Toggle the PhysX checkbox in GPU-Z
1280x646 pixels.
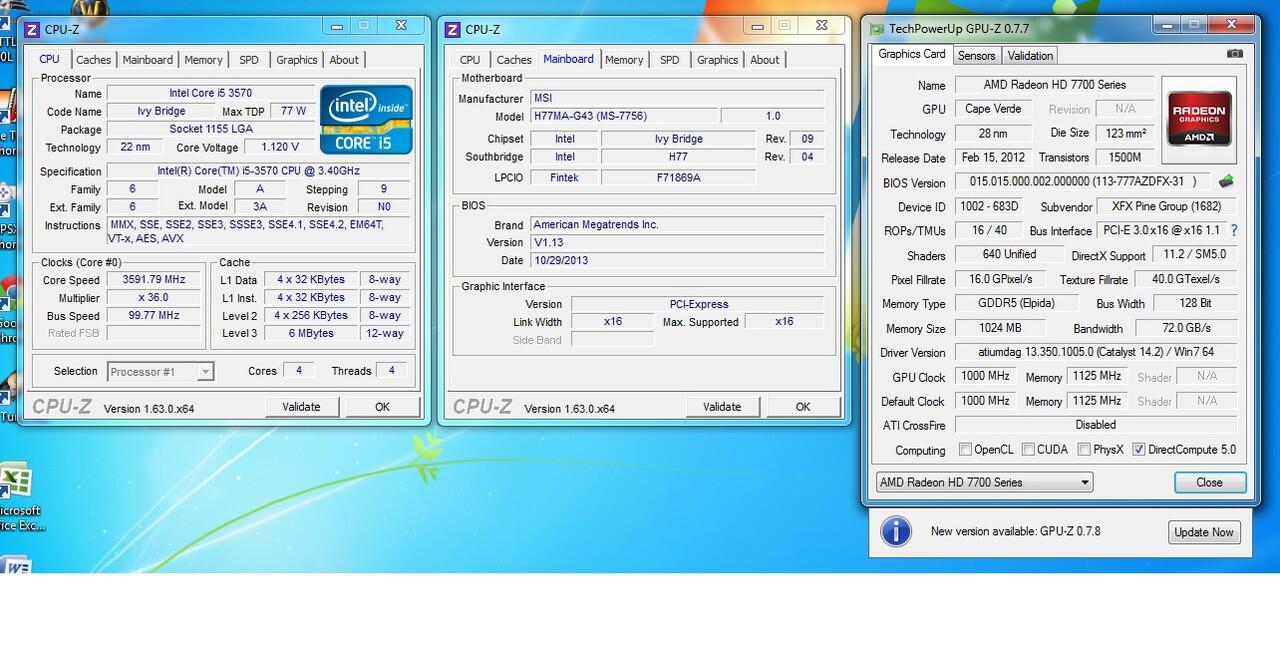click(x=1084, y=450)
